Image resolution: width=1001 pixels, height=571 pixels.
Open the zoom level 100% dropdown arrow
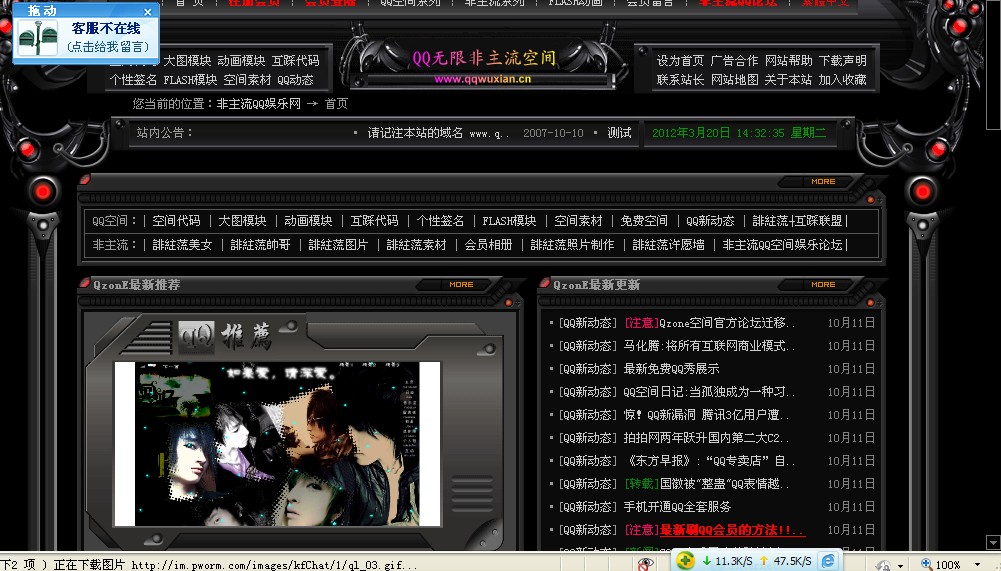977,565
